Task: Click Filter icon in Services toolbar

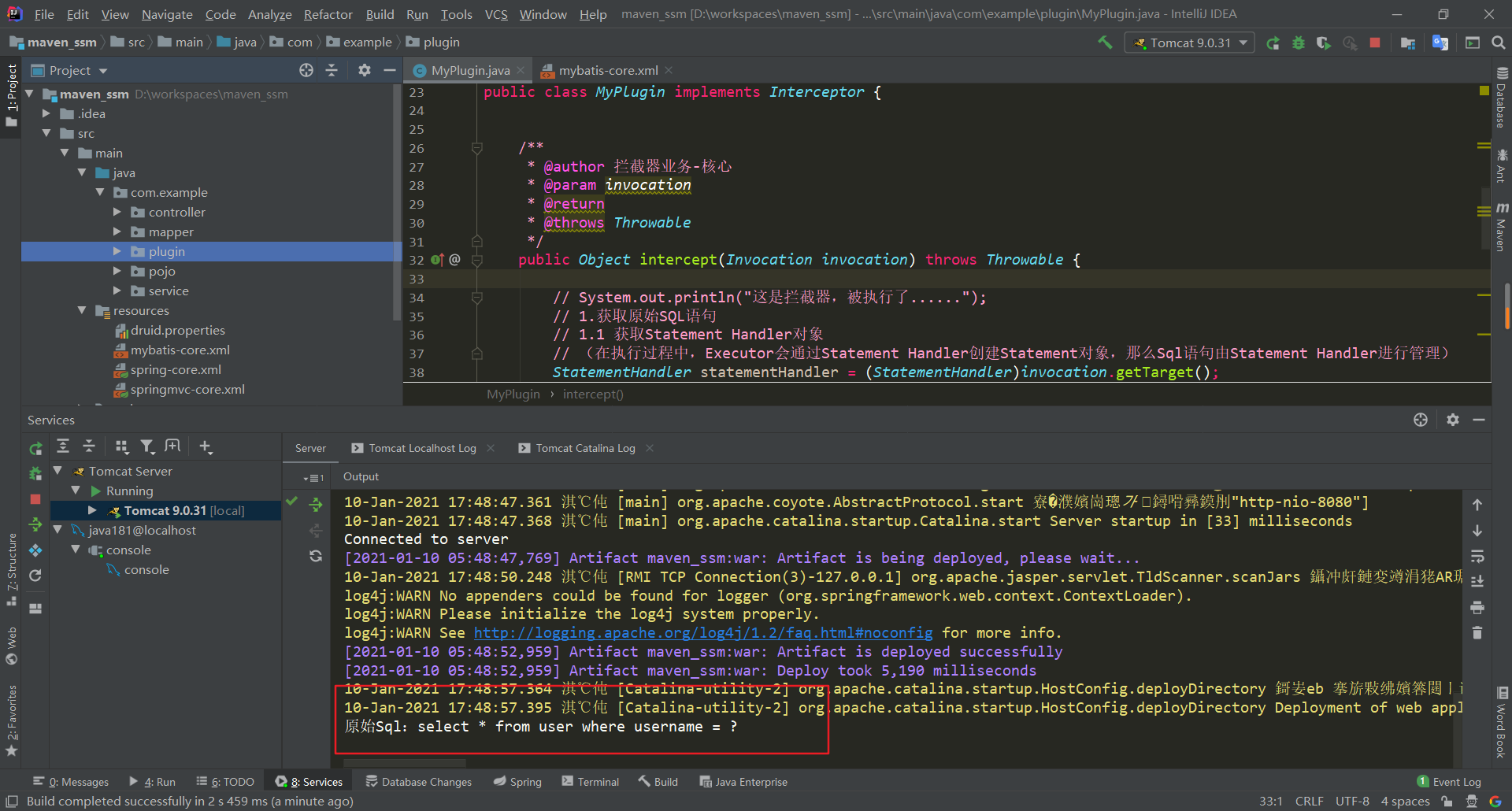Action: point(146,447)
